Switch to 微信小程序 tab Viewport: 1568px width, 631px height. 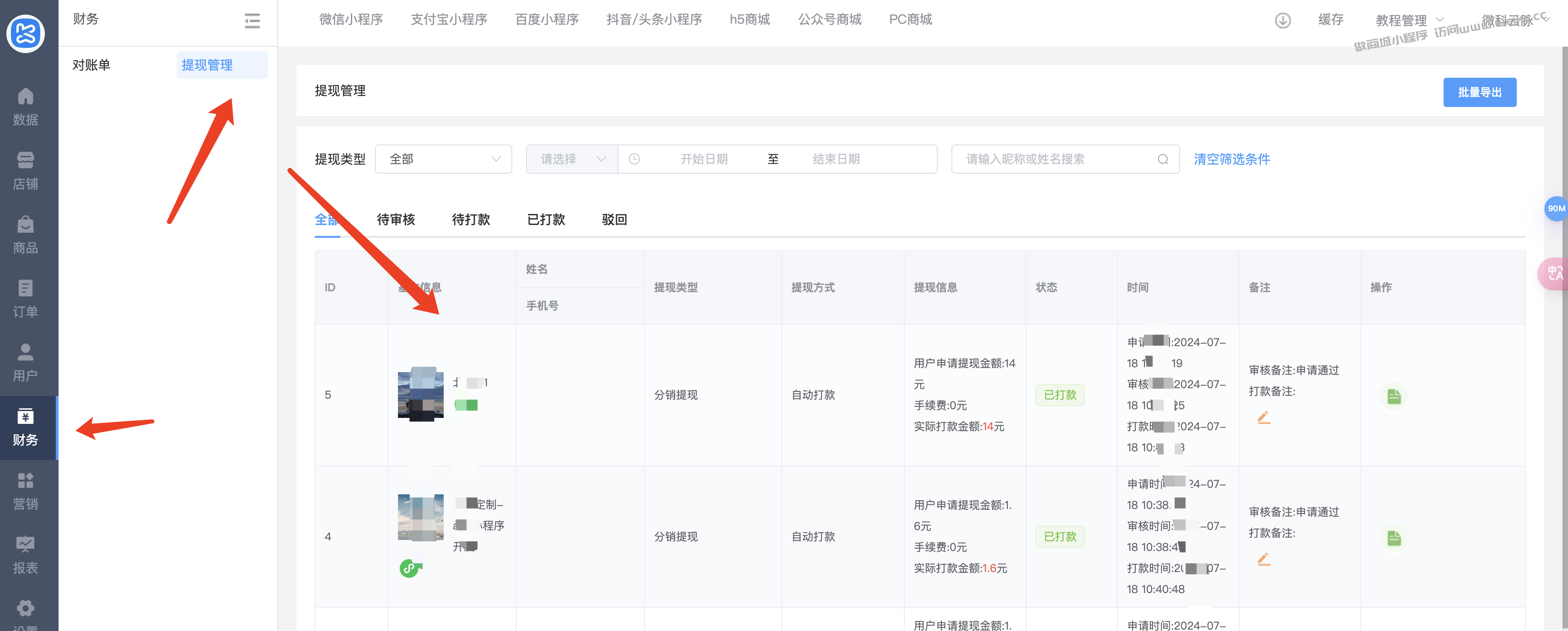click(351, 20)
